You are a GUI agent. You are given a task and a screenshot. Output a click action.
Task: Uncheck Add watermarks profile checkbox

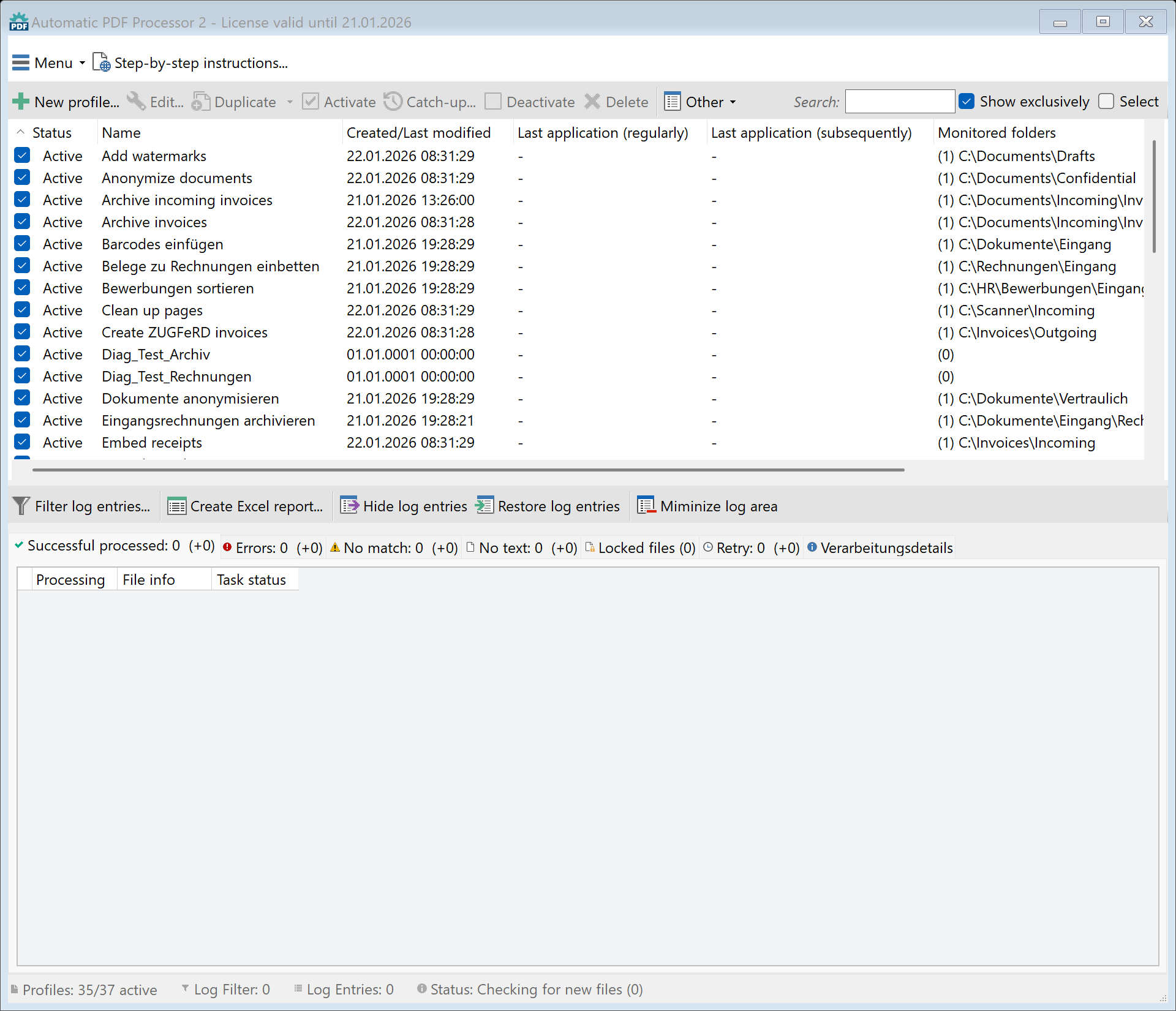(x=22, y=156)
